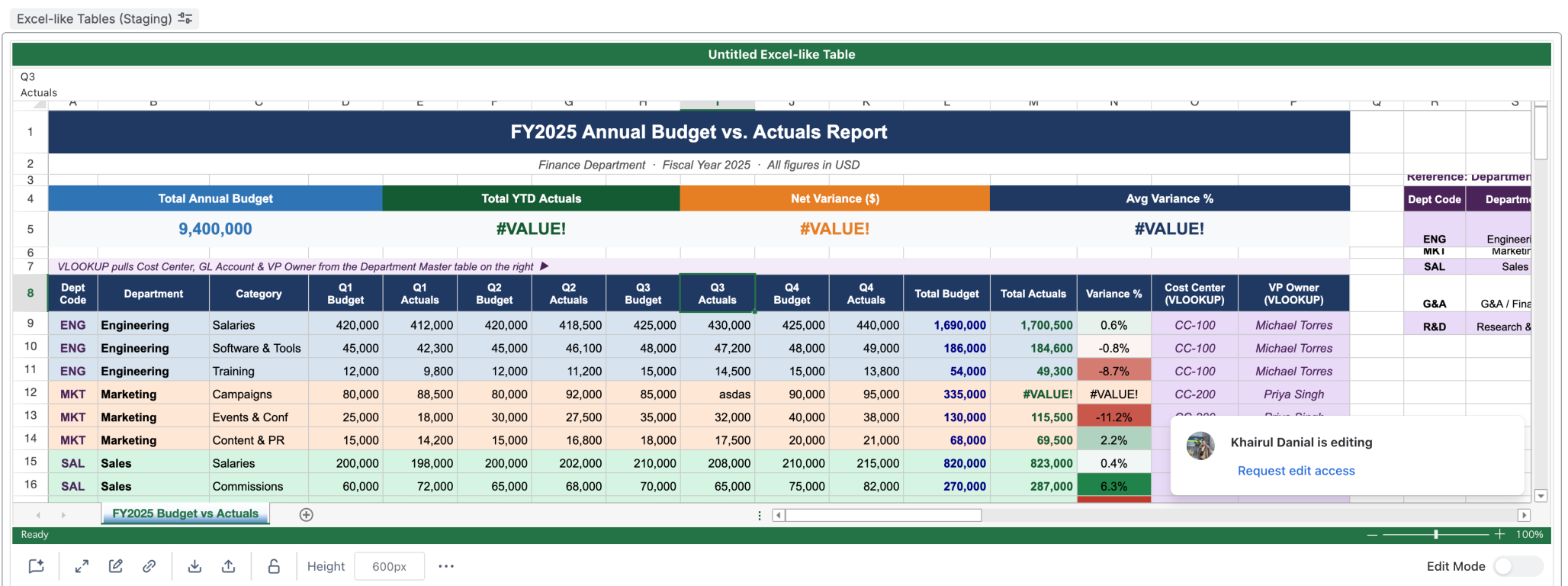Image resolution: width=1568 pixels, height=586 pixels.
Task: Click the zoom out minus button
Action: [1373, 535]
